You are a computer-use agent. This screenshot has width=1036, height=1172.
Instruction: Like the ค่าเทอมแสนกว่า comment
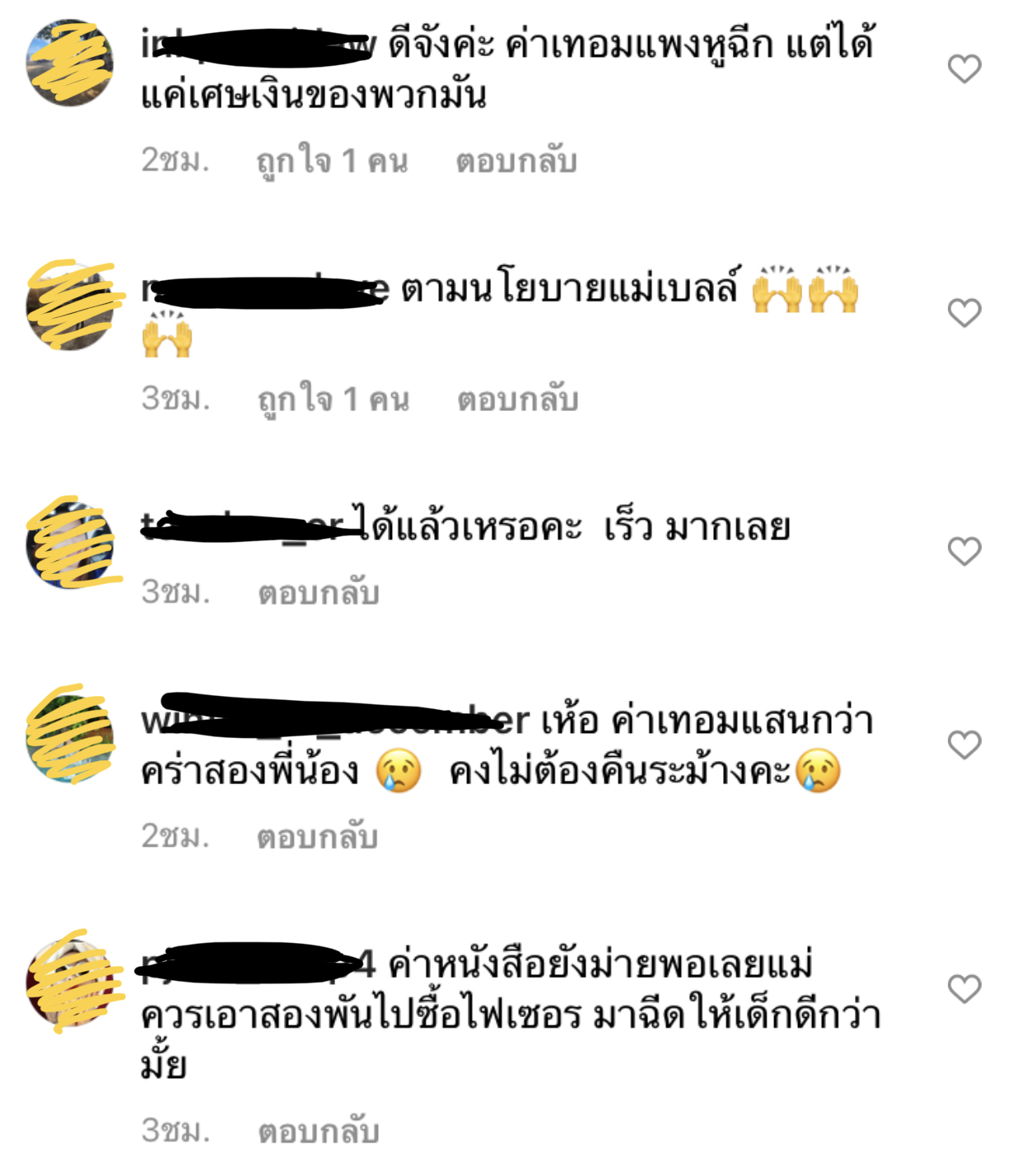pyautogui.click(x=964, y=745)
